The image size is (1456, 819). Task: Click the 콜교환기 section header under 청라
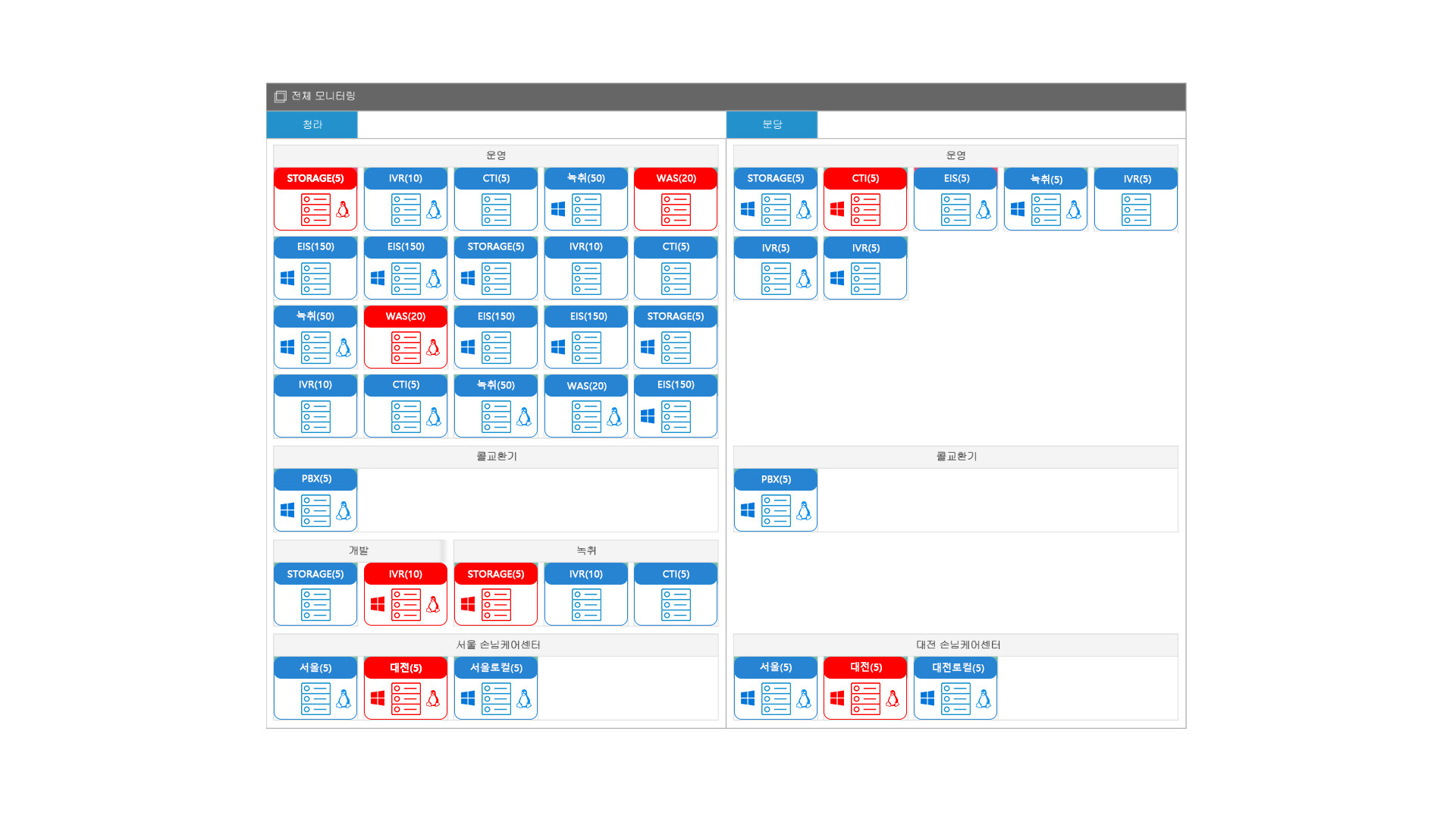[496, 457]
